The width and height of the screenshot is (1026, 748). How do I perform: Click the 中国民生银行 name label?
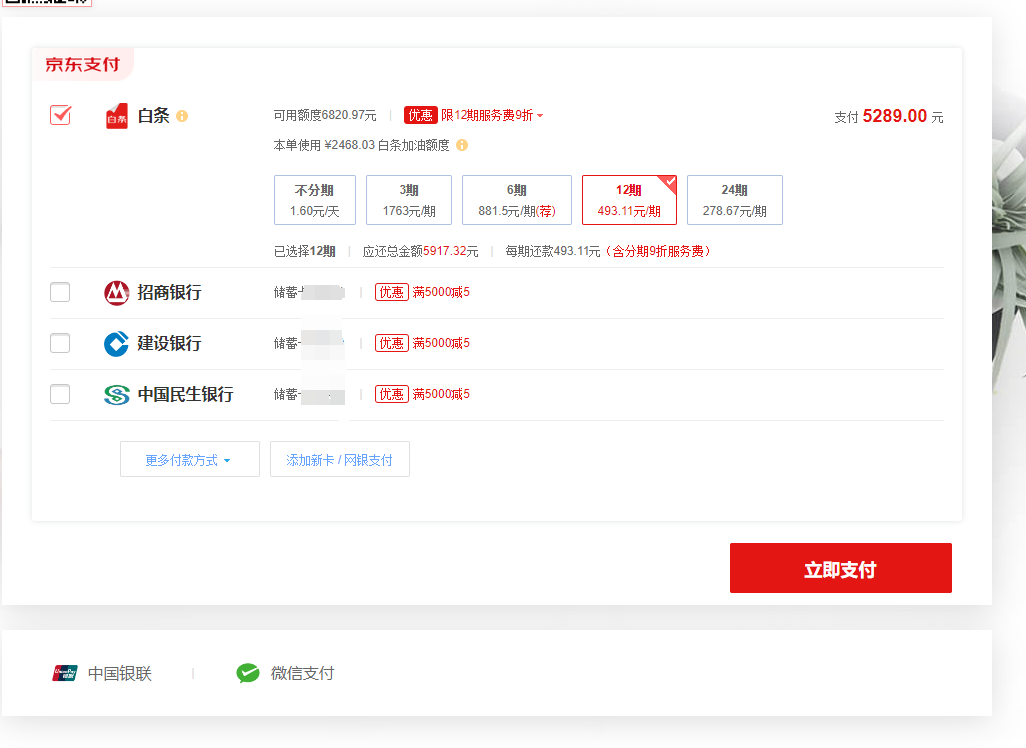[186, 395]
